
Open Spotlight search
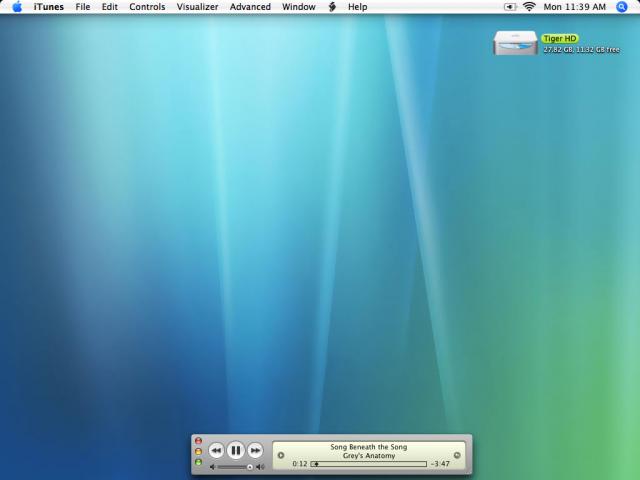[622, 7]
